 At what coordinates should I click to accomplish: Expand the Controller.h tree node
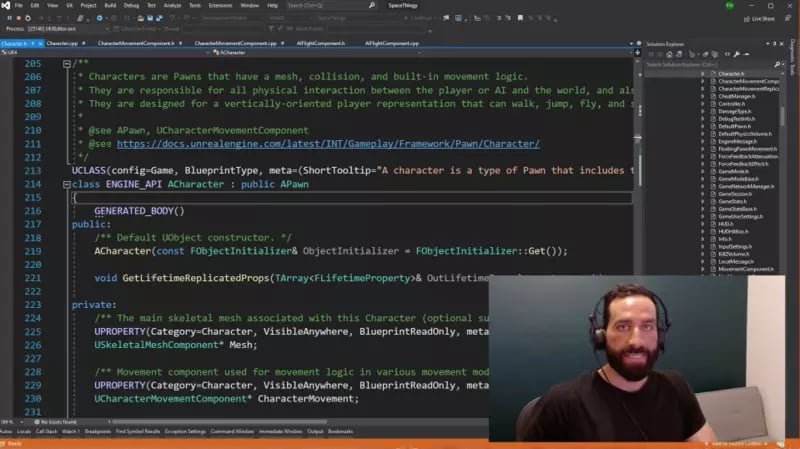(x=703, y=102)
